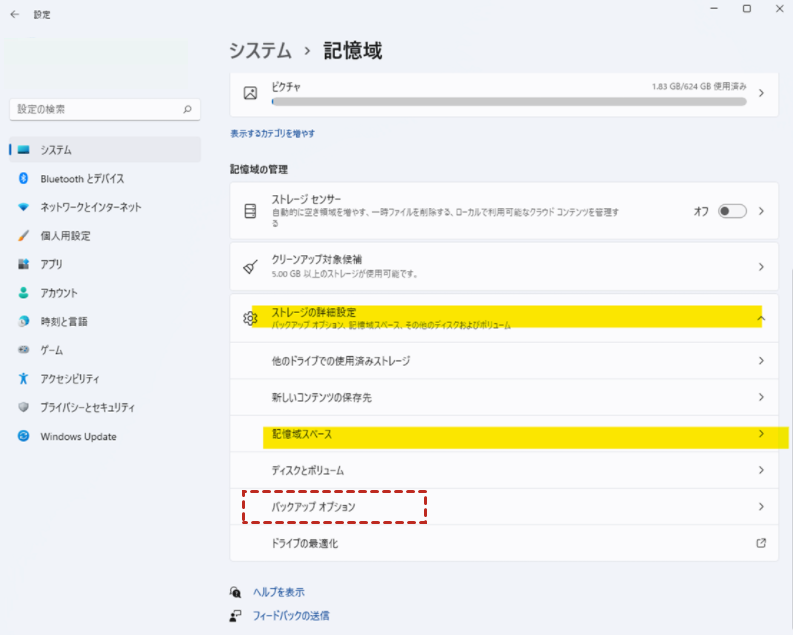The width and height of the screenshot is (793, 635).
Task: Click 1.83 GB/624 GB 使用済み text
Action: tap(699, 86)
